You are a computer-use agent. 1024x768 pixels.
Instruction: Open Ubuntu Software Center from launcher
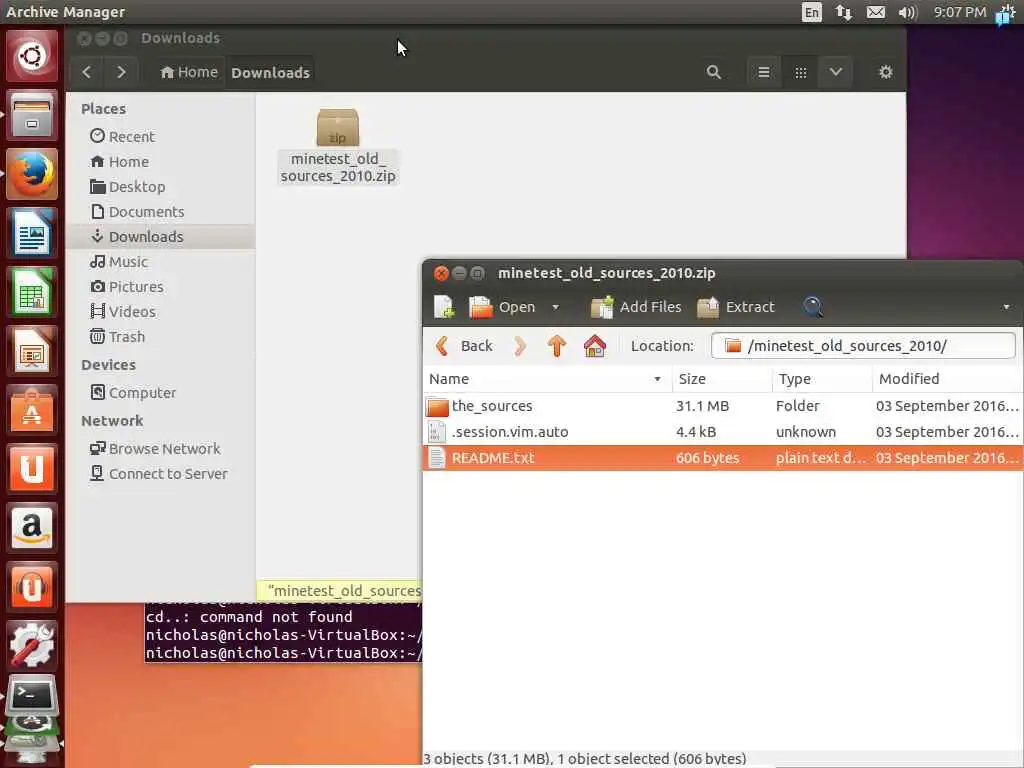click(x=31, y=409)
